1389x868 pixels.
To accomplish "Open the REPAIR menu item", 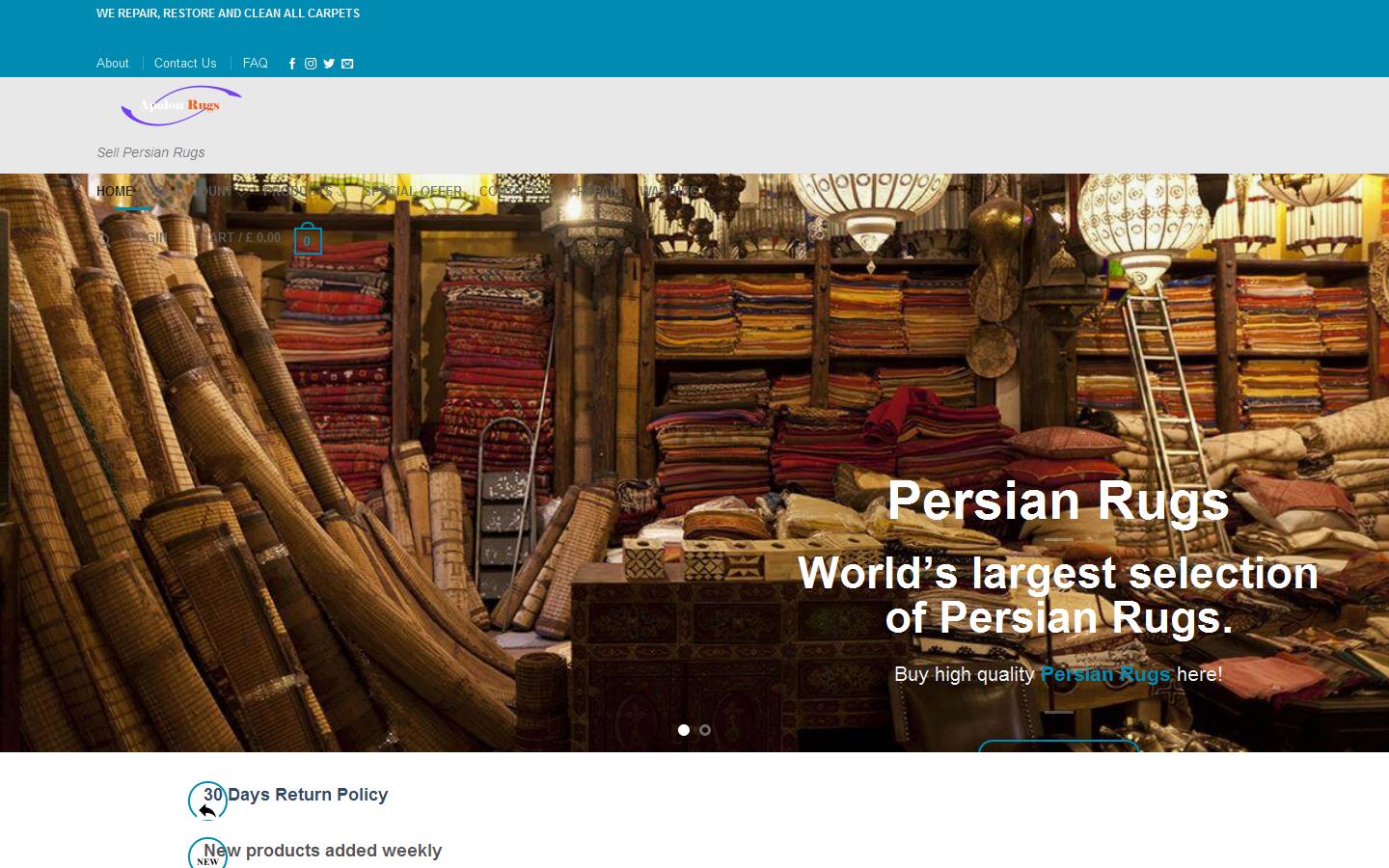I will 598,191.
